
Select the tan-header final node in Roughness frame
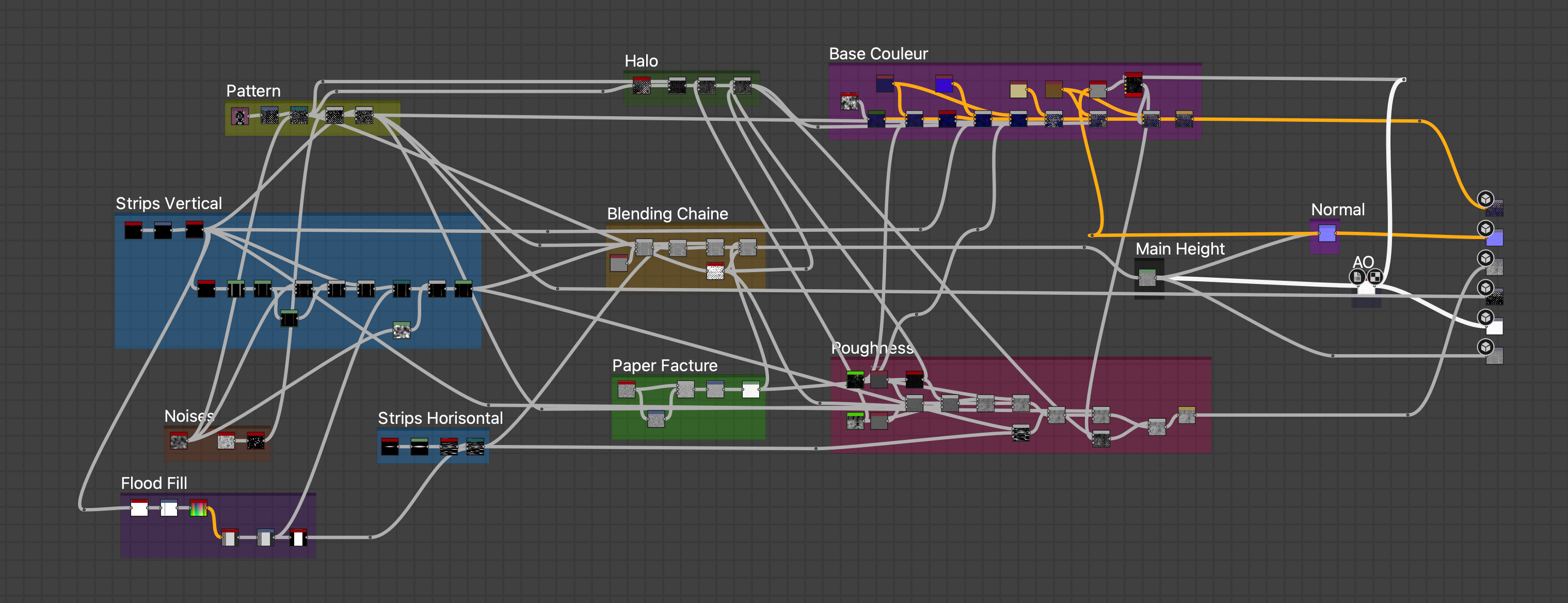pos(1187,416)
